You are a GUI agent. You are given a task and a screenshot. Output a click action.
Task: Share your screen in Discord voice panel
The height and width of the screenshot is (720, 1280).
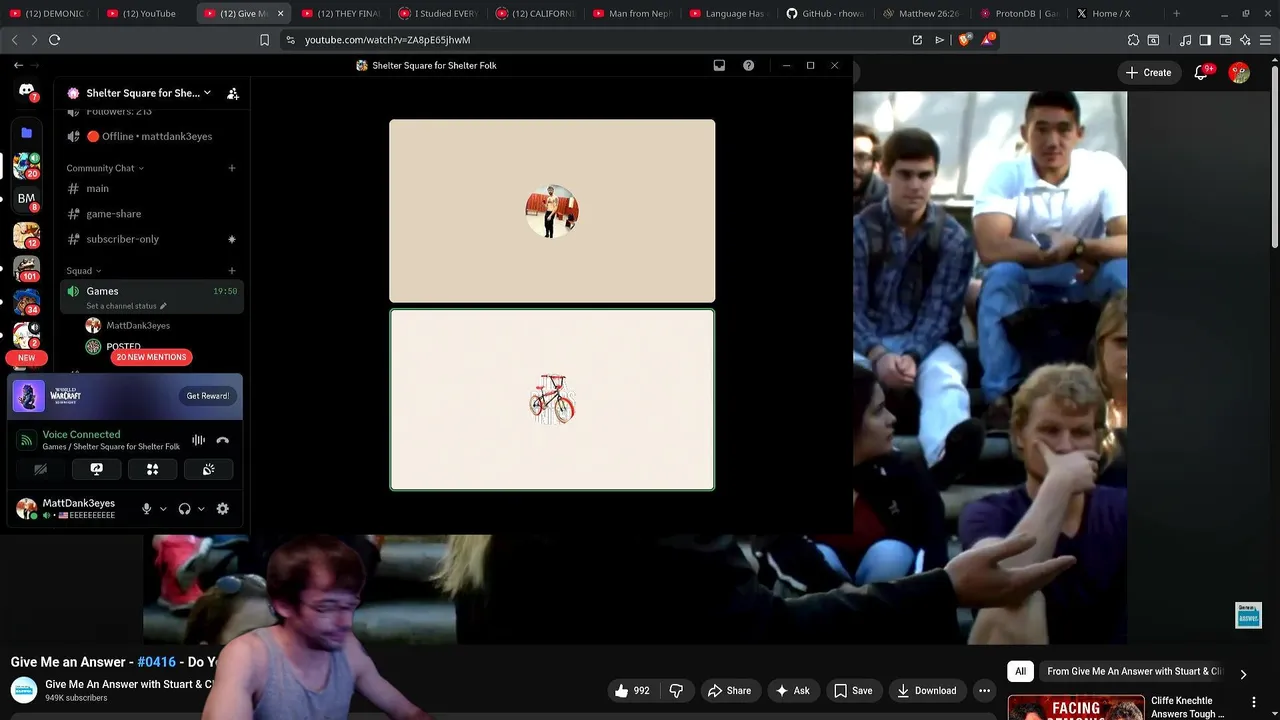pos(96,469)
